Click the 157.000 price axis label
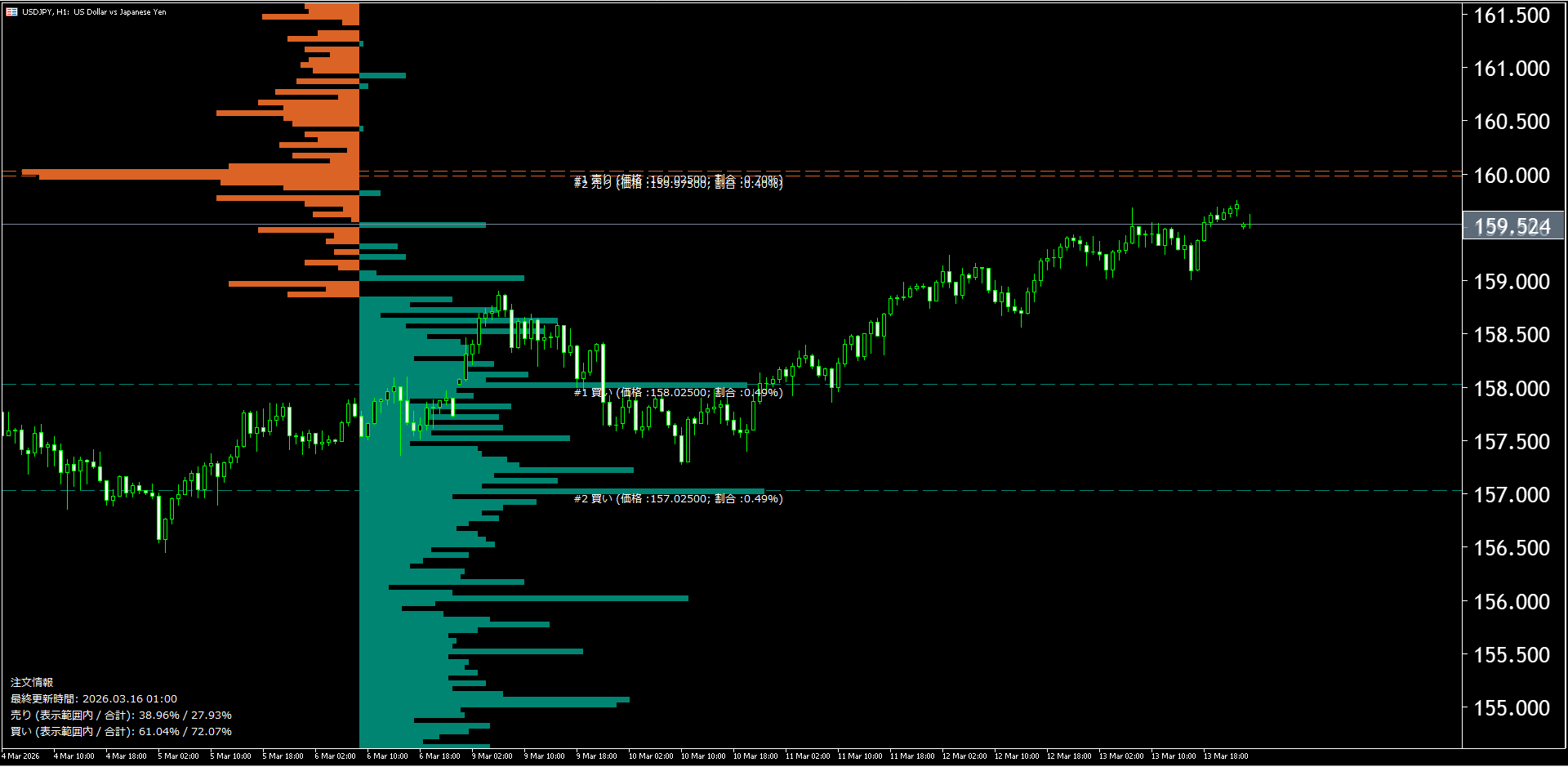Screen dimensions: 1568x767 pyautogui.click(x=1512, y=495)
